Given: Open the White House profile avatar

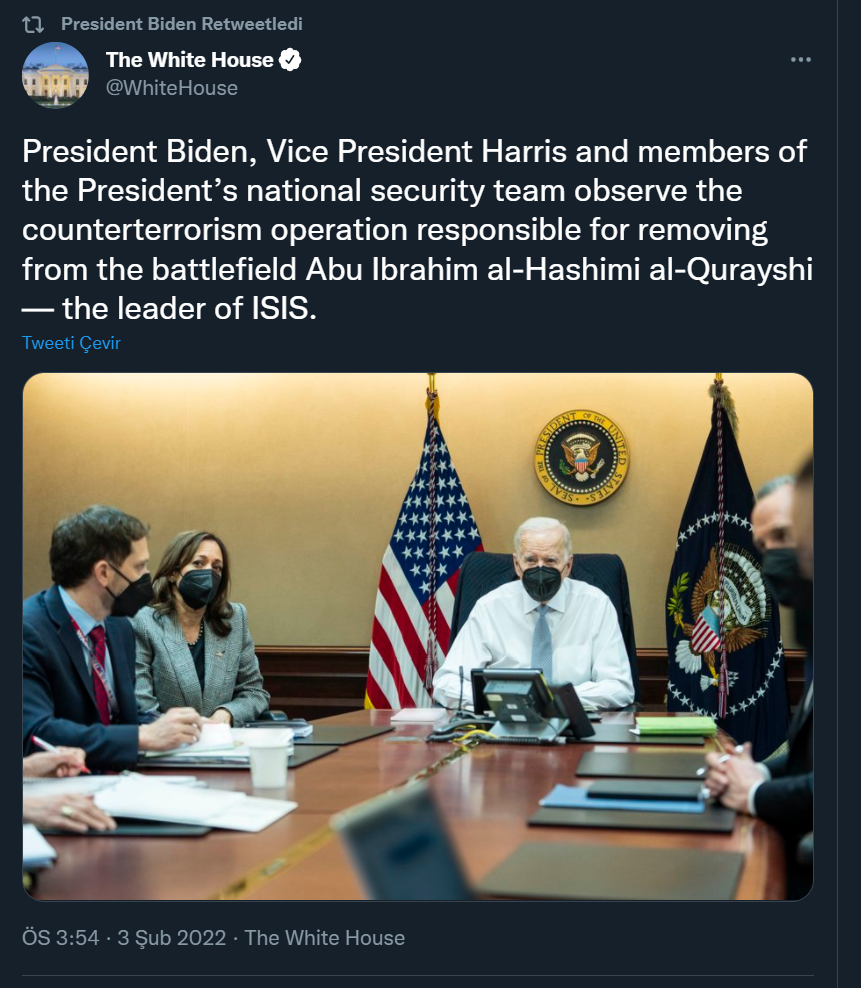Looking at the screenshot, I should [55, 75].
